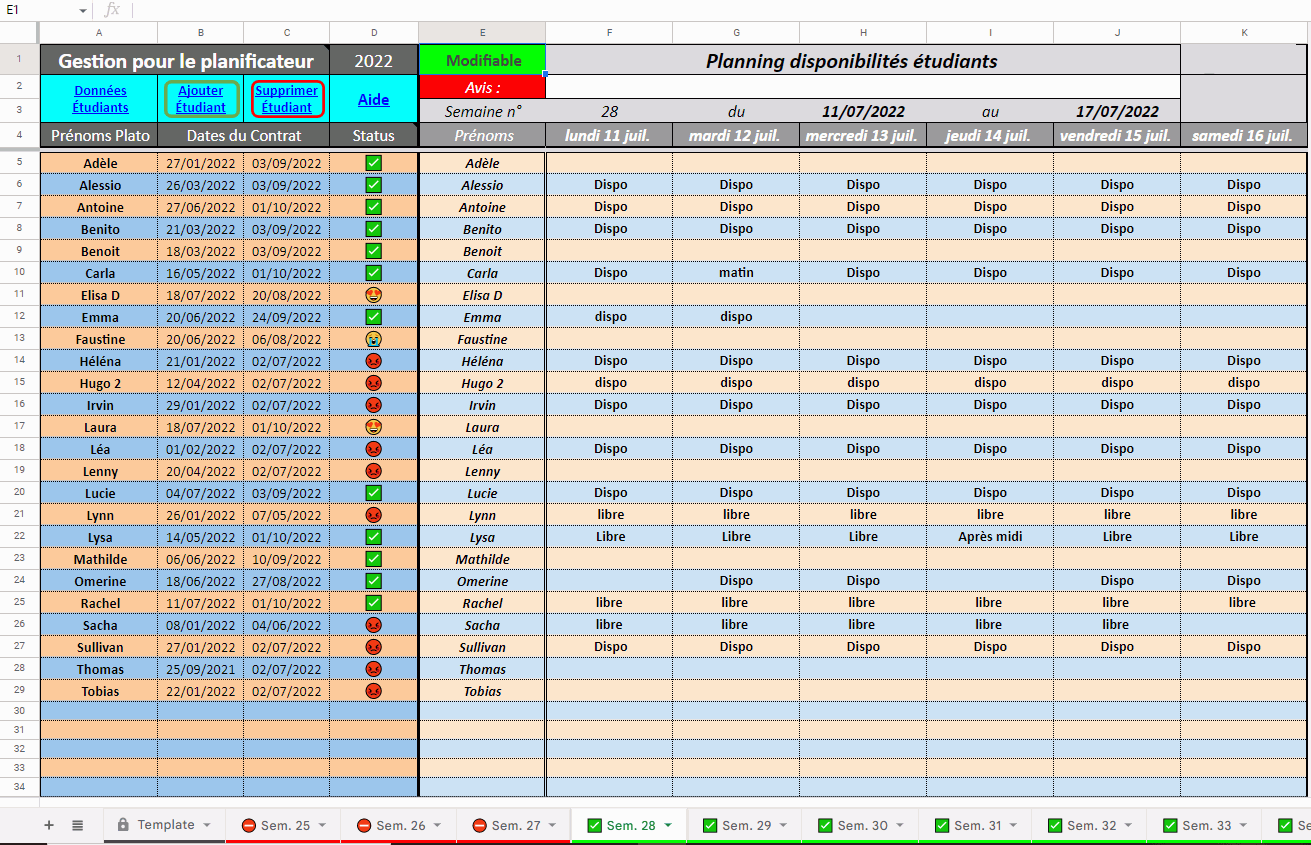Screen dimensions: 1311x845
Task: Uncheck Benoit's status checkbox
Action: (x=374, y=251)
